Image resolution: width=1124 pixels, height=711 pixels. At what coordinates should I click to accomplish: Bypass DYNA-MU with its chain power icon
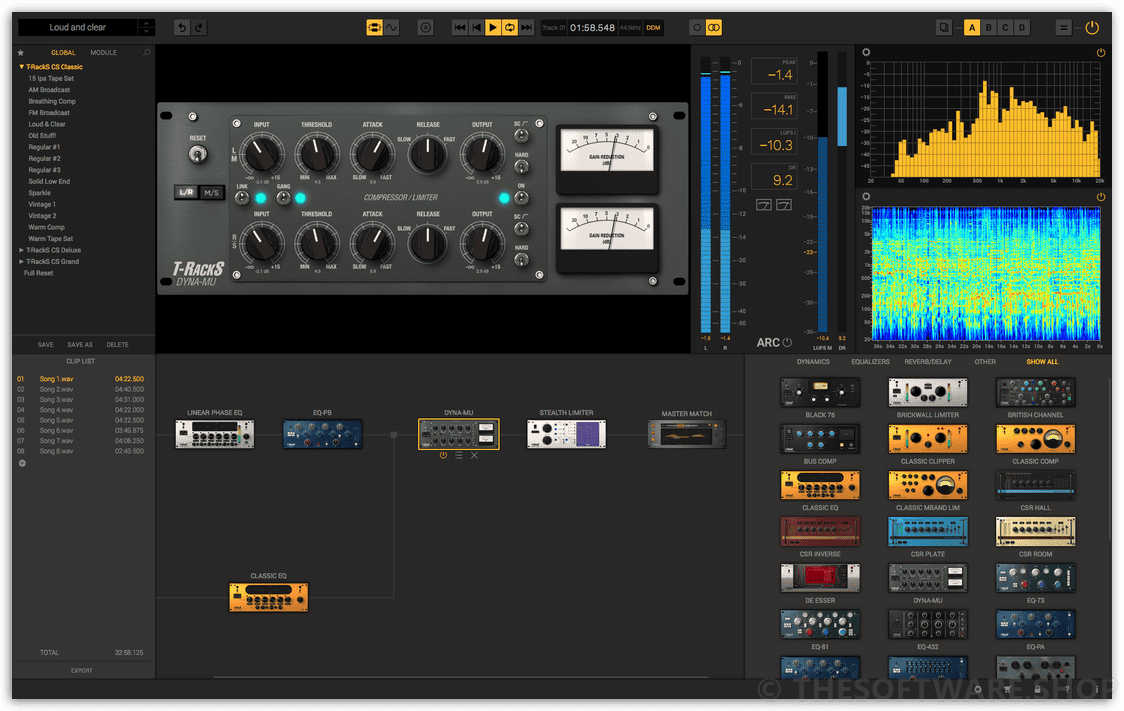coord(443,455)
